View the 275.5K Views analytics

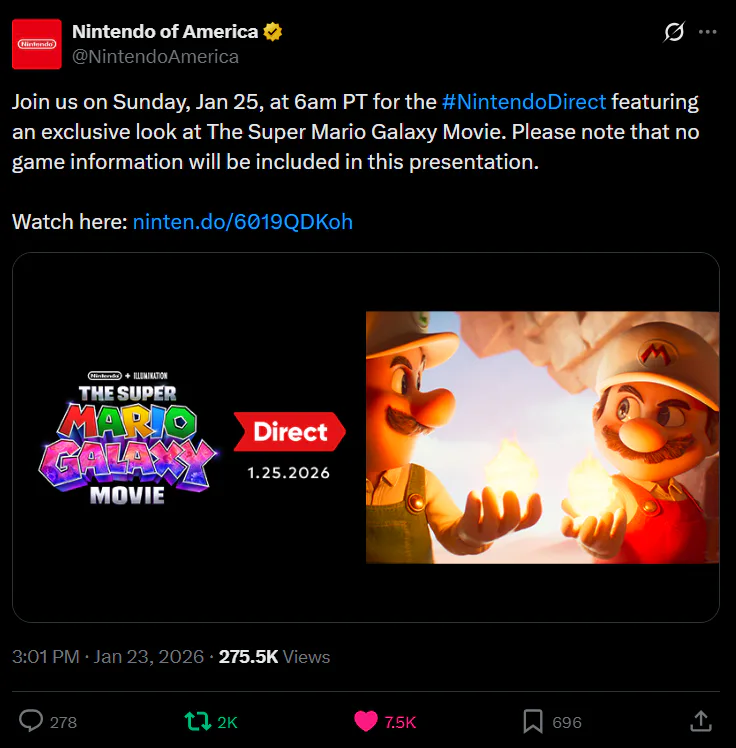coord(274,657)
